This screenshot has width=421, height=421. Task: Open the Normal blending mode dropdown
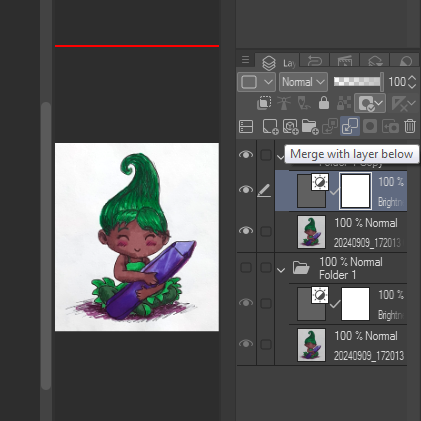pyautogui.click(x=303, y=82)
